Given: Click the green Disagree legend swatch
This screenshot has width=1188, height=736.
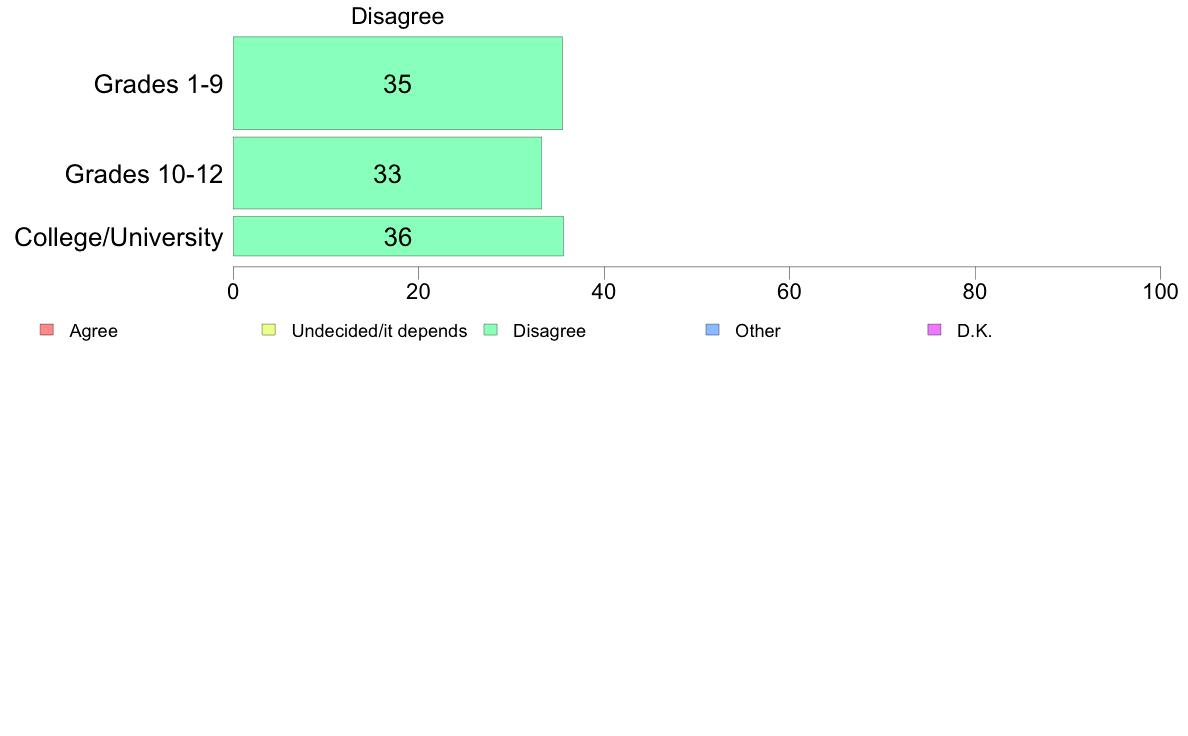Looking at the screenshot, I should [x=491, y=330].
